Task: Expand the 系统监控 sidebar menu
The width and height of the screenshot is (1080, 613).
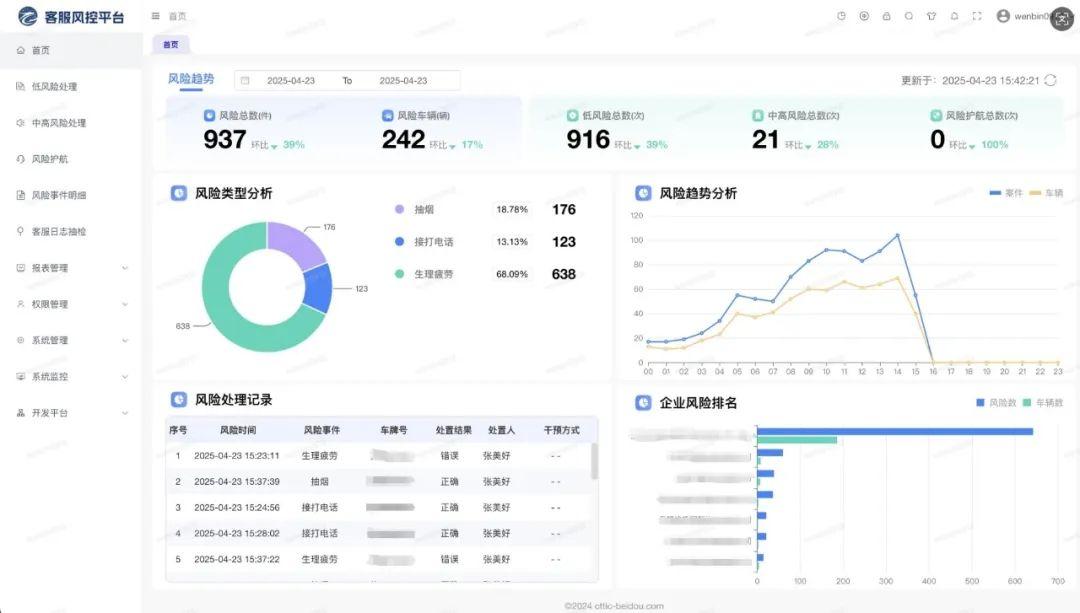Action: tap(71, 377)
